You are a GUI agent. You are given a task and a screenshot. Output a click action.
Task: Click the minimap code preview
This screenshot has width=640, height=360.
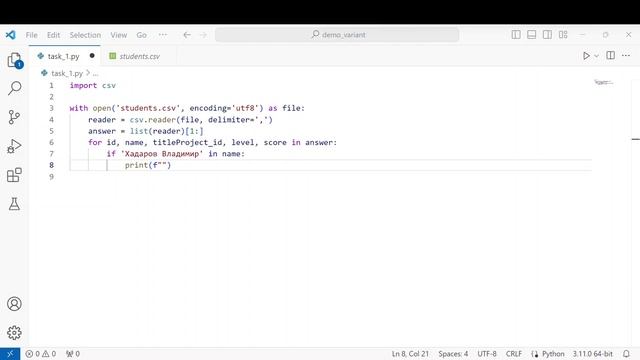604,82
